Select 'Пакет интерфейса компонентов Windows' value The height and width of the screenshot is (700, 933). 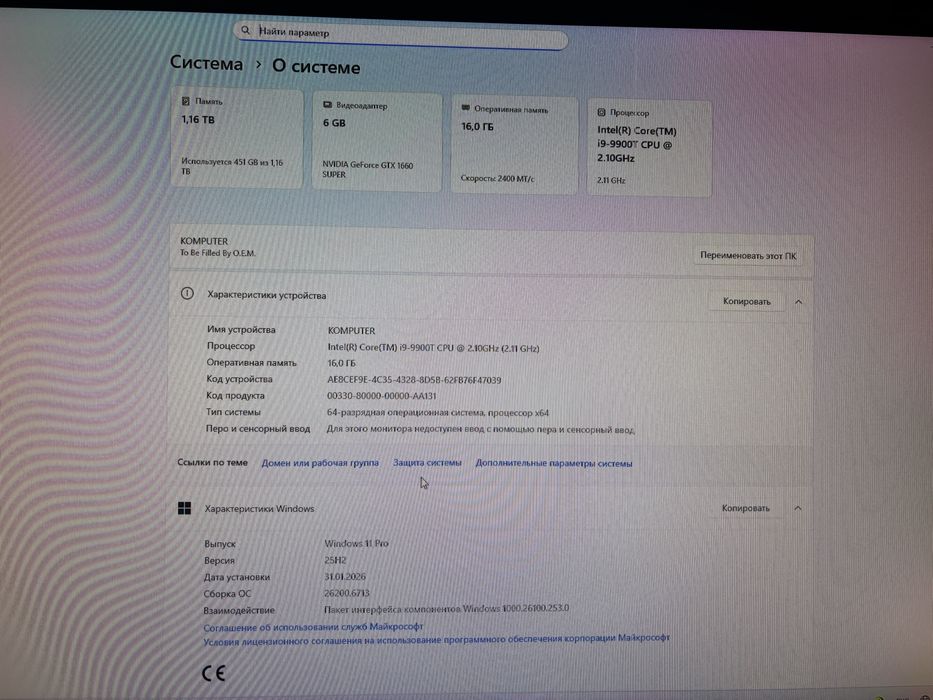point(446,609)
